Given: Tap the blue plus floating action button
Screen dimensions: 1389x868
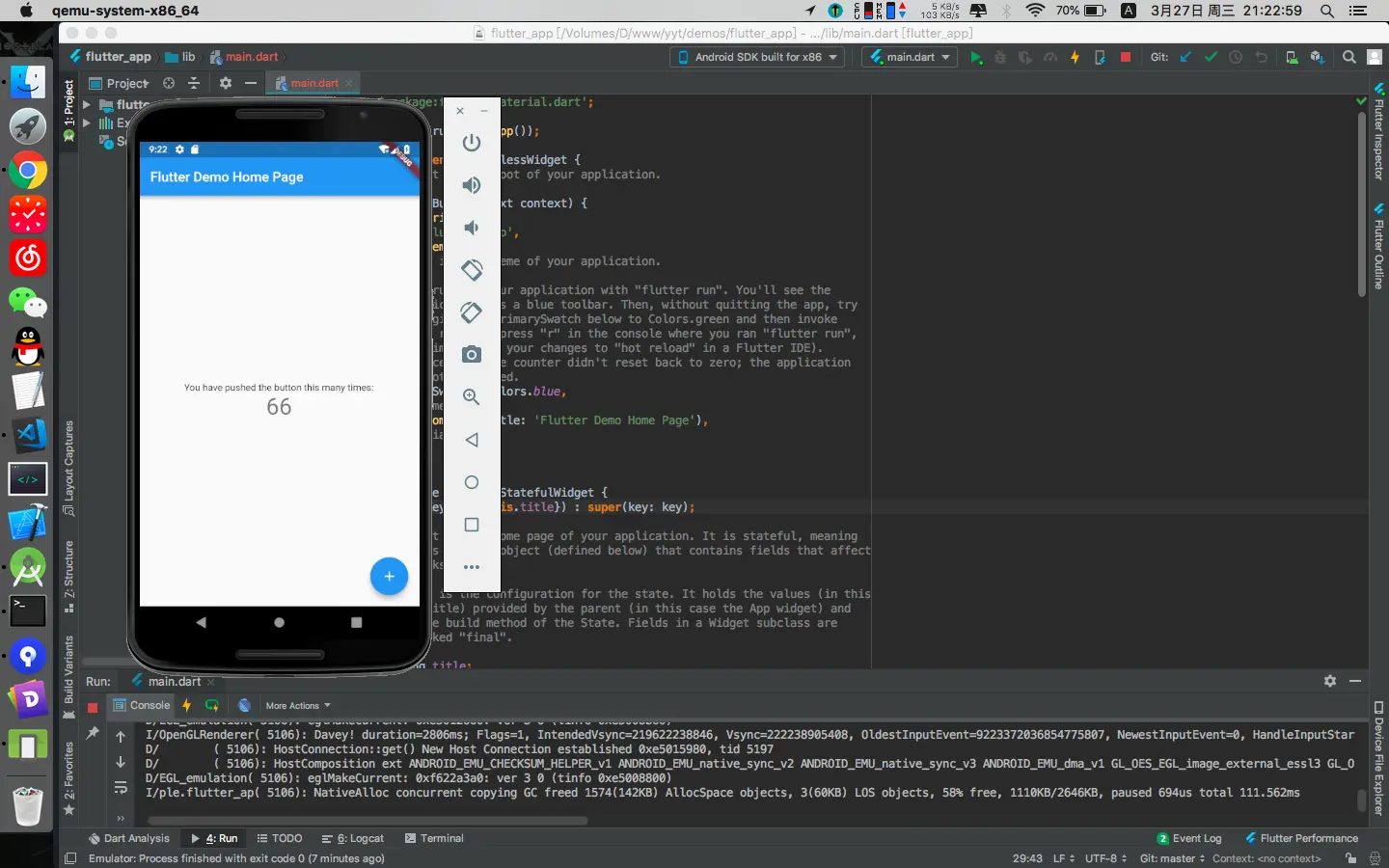Looking at the screenshot, I should (x=389, y=576).
